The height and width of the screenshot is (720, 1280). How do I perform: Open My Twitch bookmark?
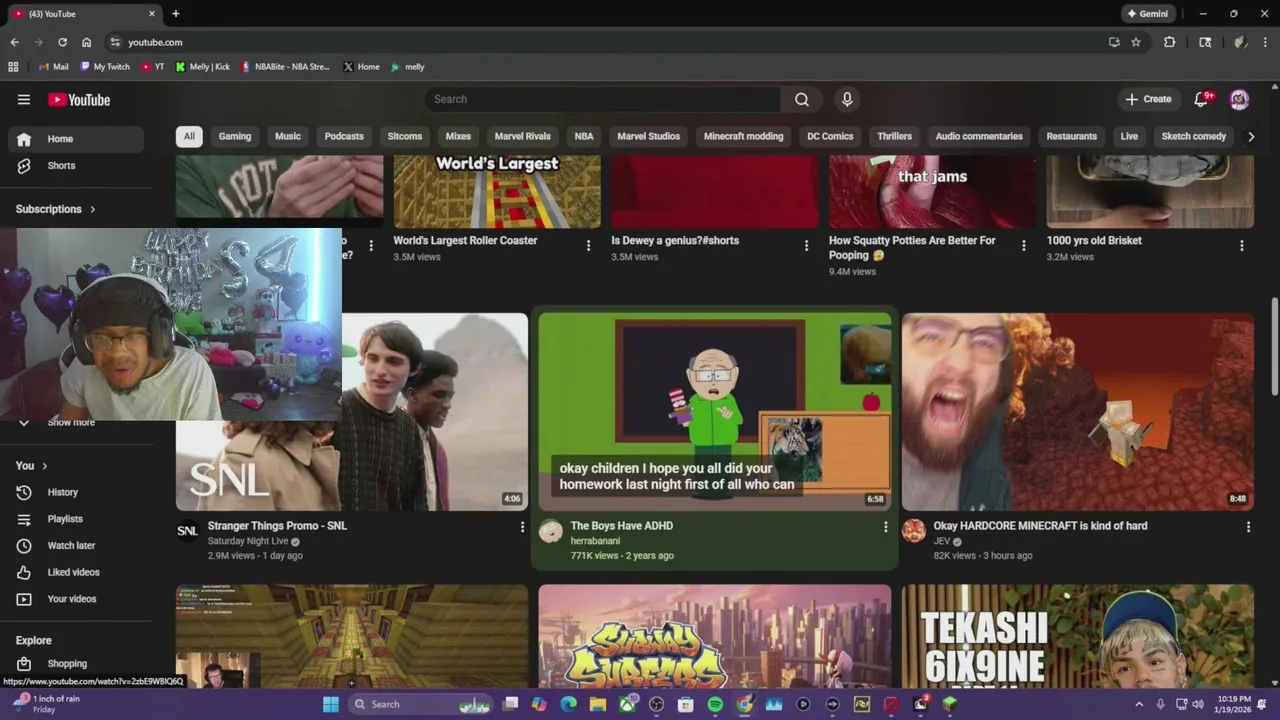[105, 67]
